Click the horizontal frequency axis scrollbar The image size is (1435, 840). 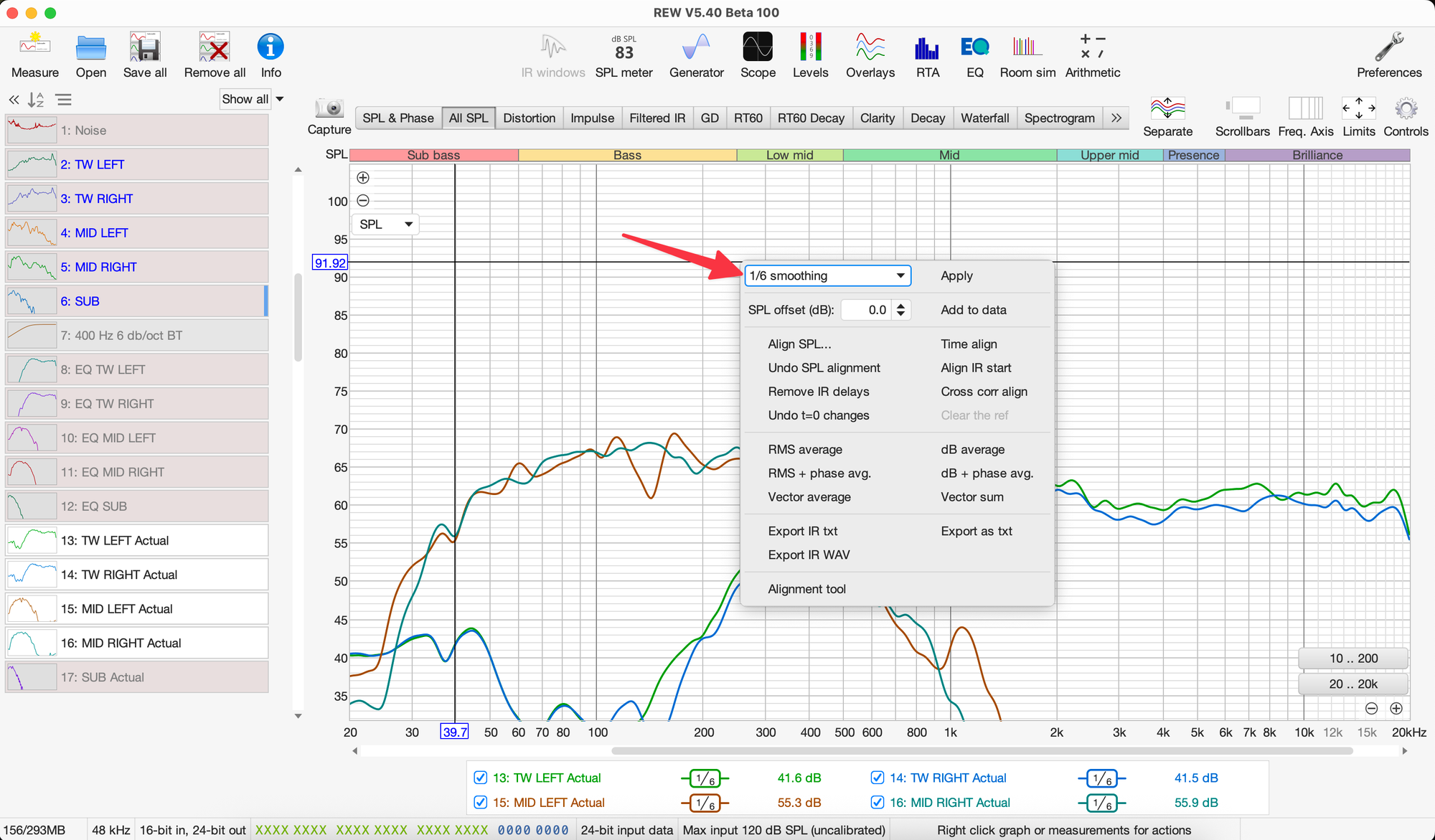[982, 751]
